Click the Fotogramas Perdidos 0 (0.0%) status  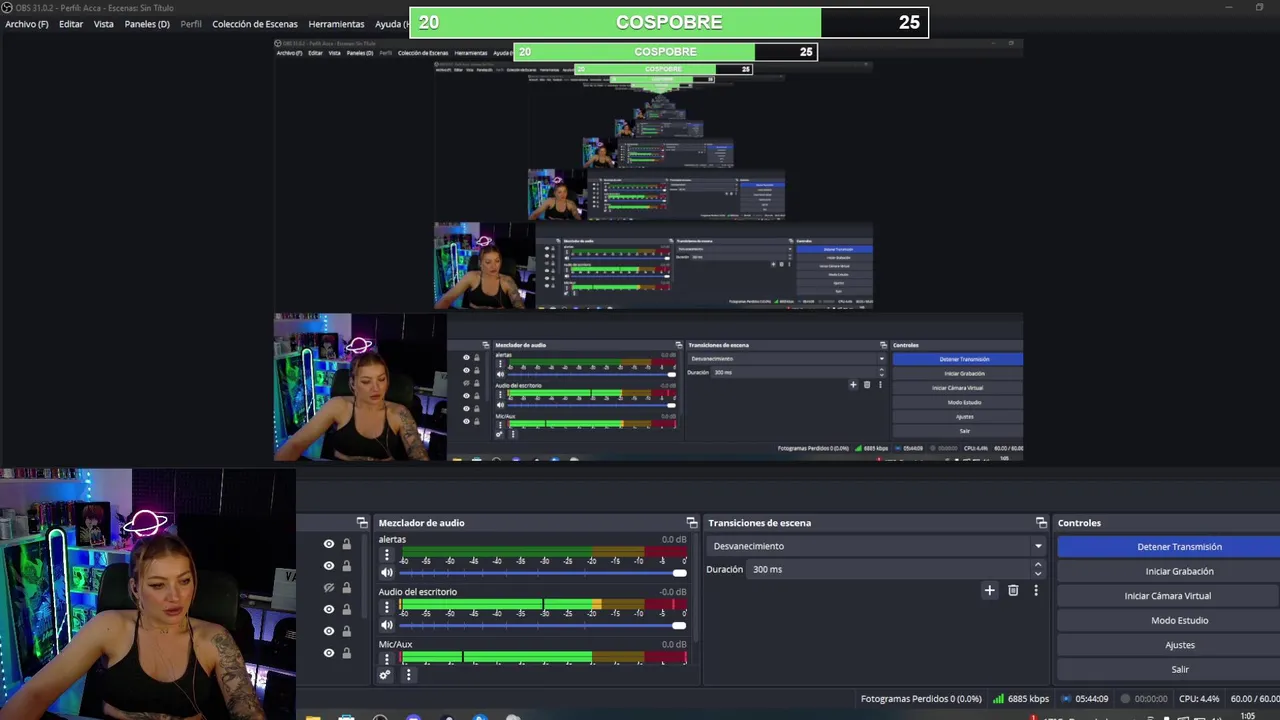(921, 699)
